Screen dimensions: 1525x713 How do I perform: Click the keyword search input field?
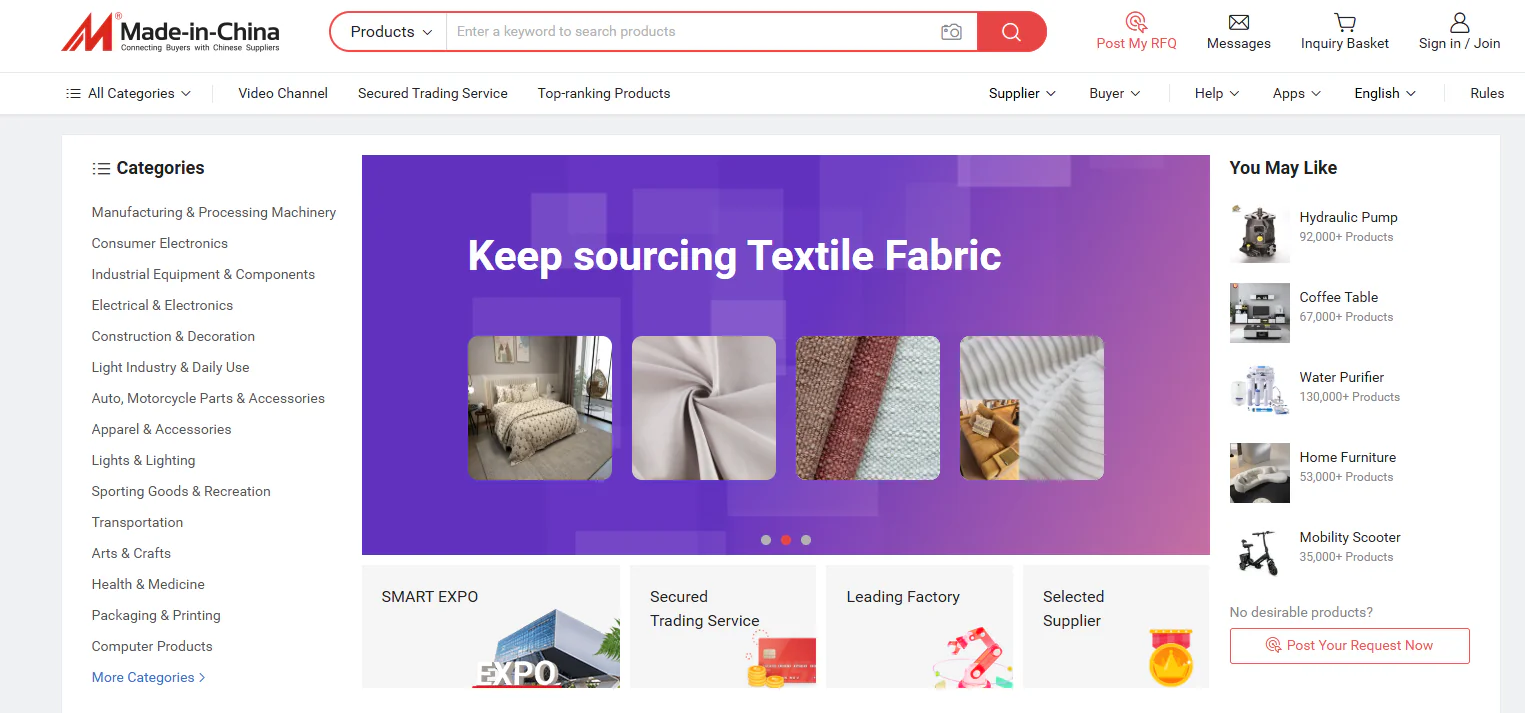click(x=692, y=32)
